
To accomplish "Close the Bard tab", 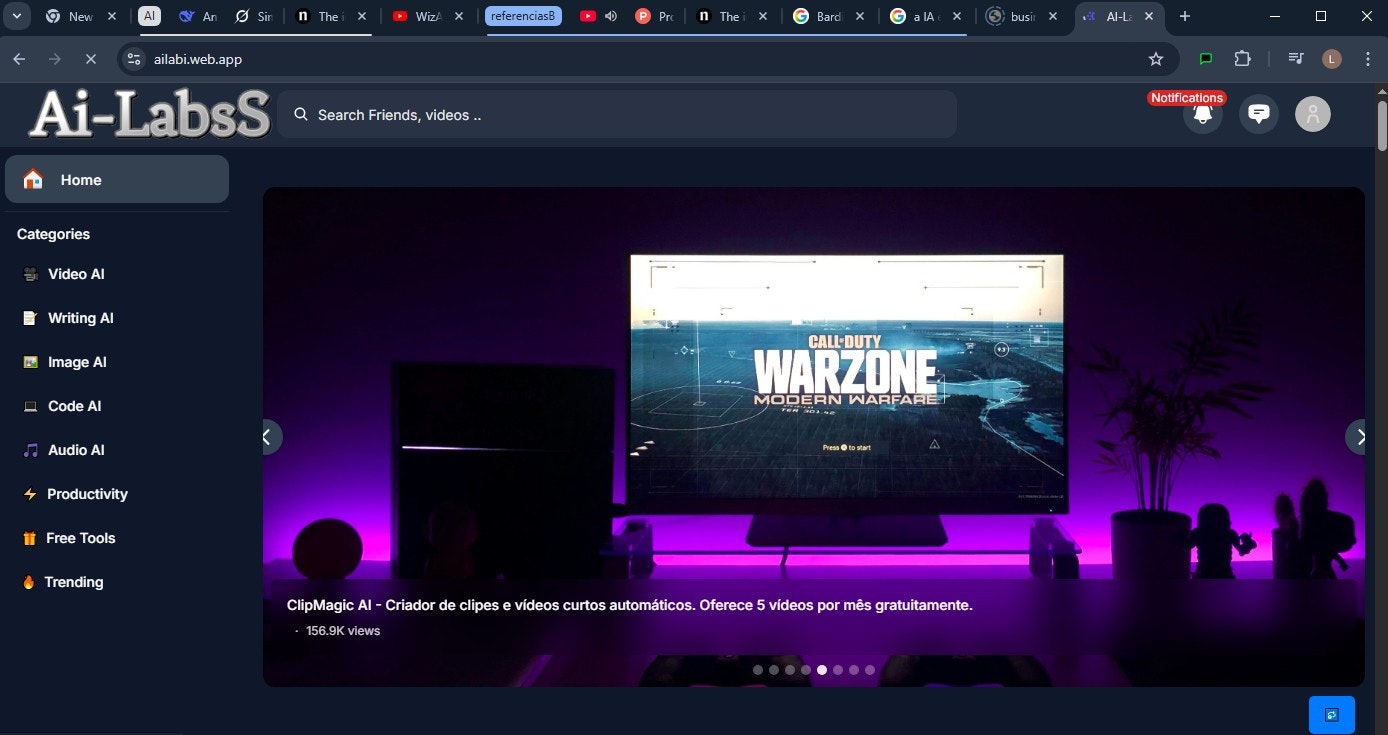I will (858, 16).
